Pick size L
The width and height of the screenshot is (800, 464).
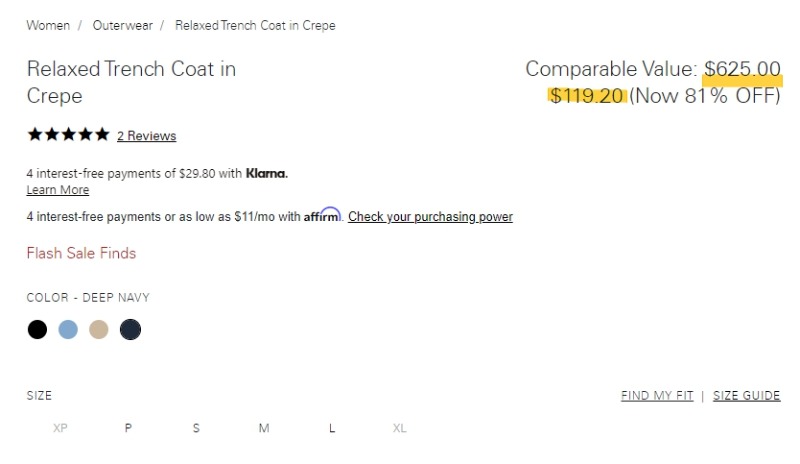(x=332, y=428)
